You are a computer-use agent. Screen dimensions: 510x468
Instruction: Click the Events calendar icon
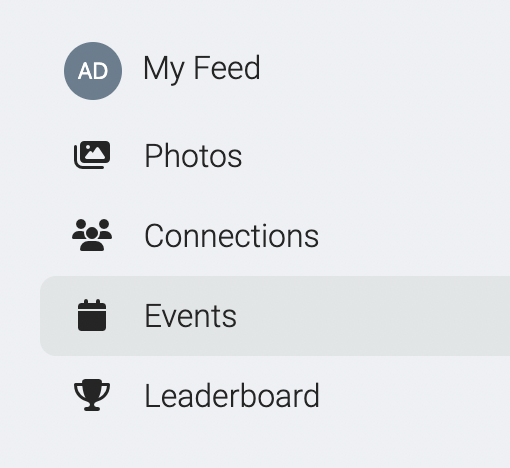pyautogui.click(x=92, y=315)
